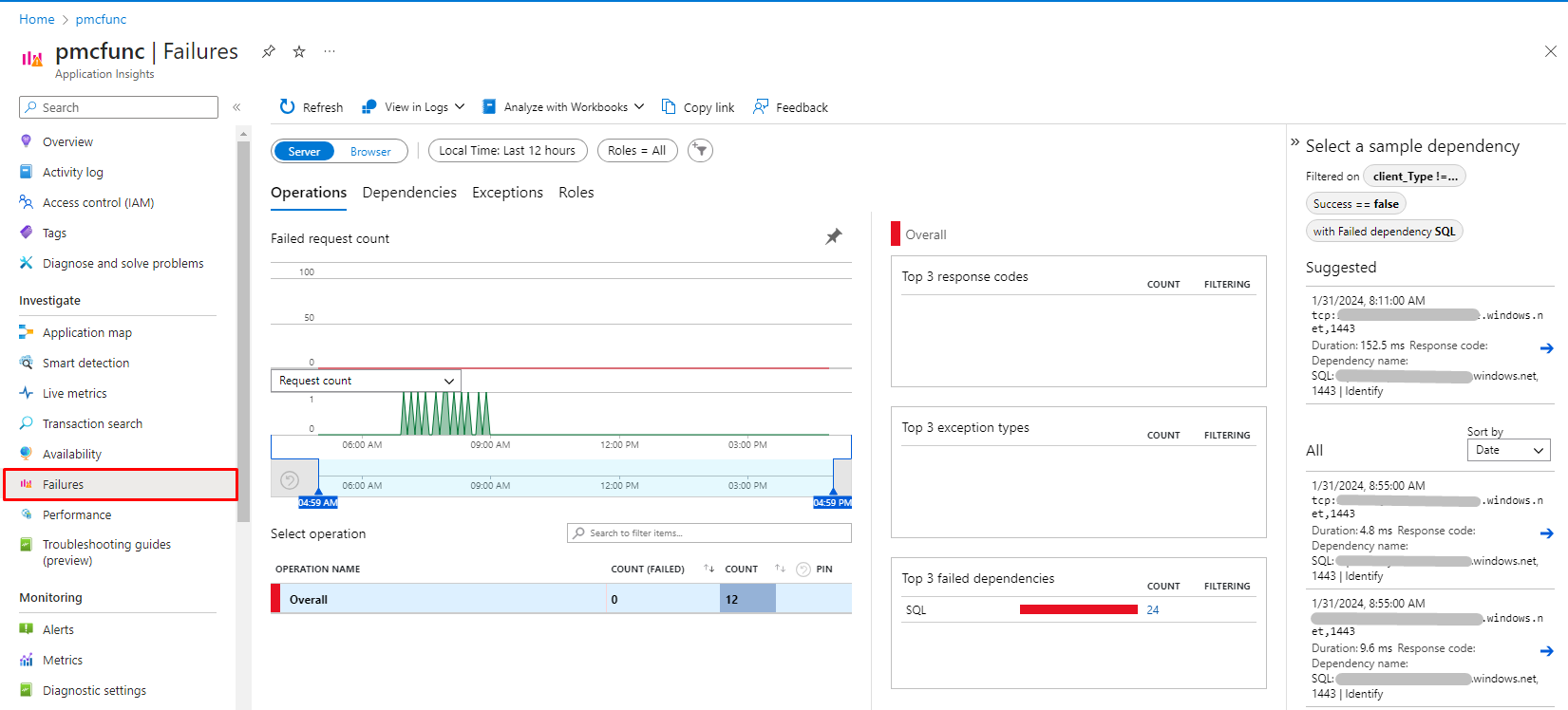1568x710 pixels.
Task: Click the Availability icon
Action: tap(27, 454)
